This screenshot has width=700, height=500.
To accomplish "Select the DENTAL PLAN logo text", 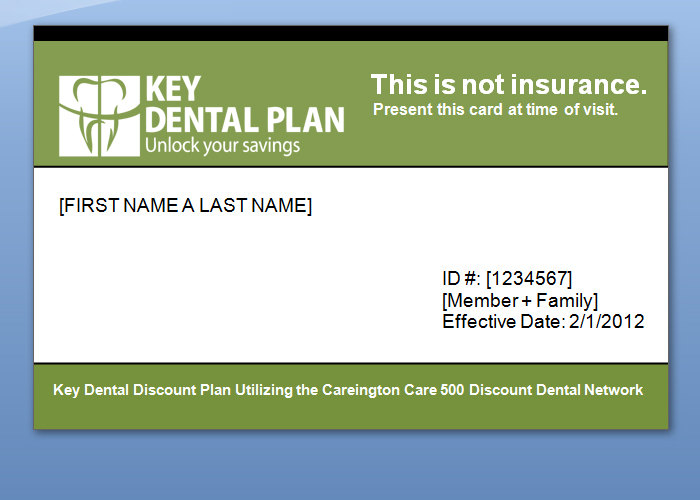I will click(x=245, y=120).
